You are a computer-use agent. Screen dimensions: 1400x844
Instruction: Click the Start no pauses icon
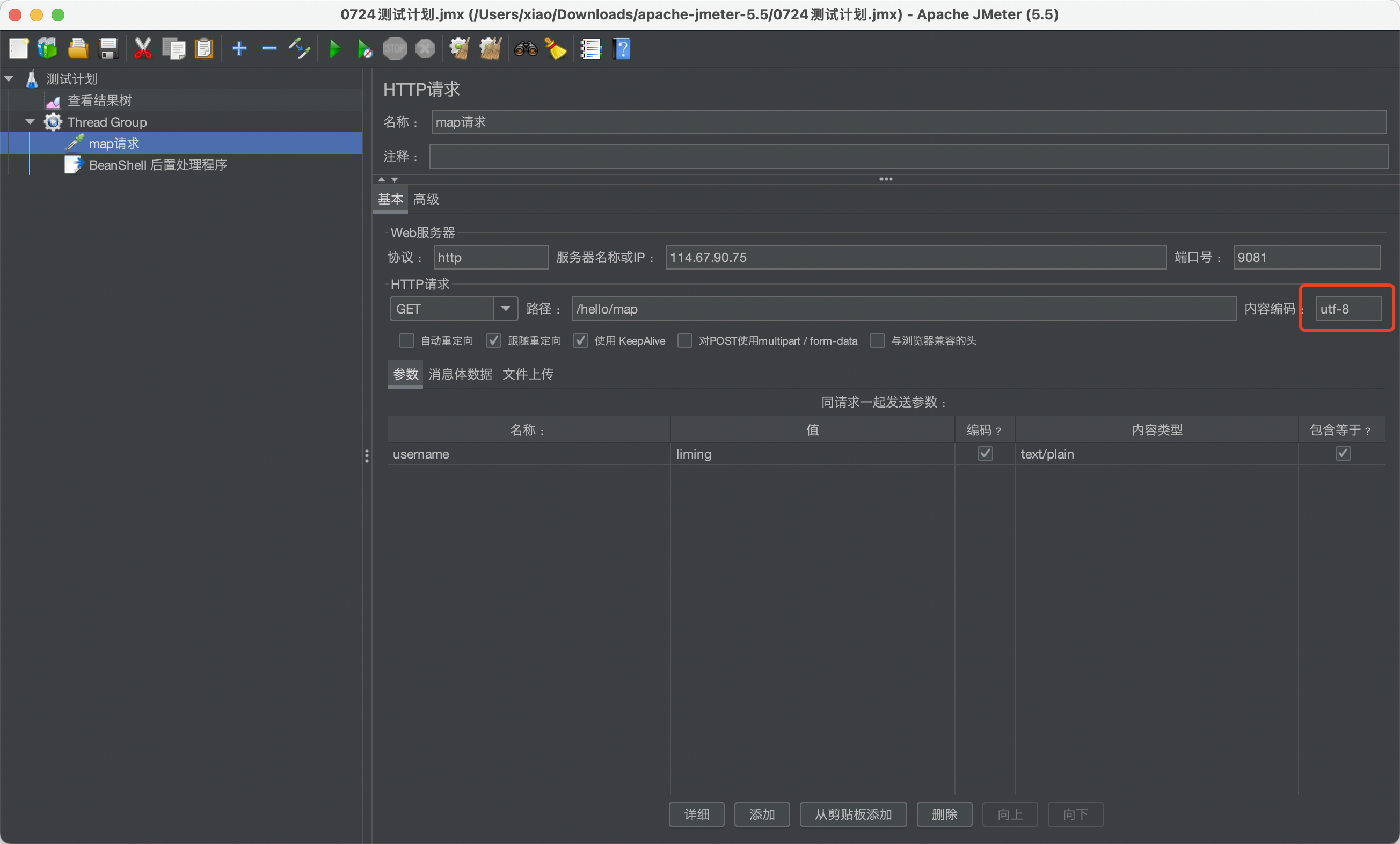coord(364,49)
